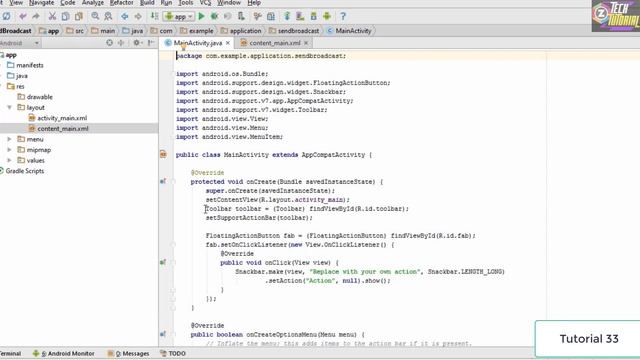This screenshot has height=360, width=640.
Task: Fold the onCreate method in gutter
Action: coord(173,182)
